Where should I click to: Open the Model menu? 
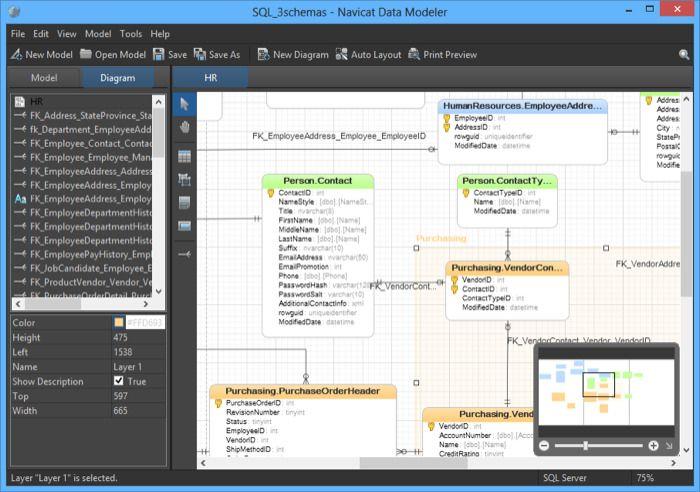pyautogui.click(x=98, y=33)
